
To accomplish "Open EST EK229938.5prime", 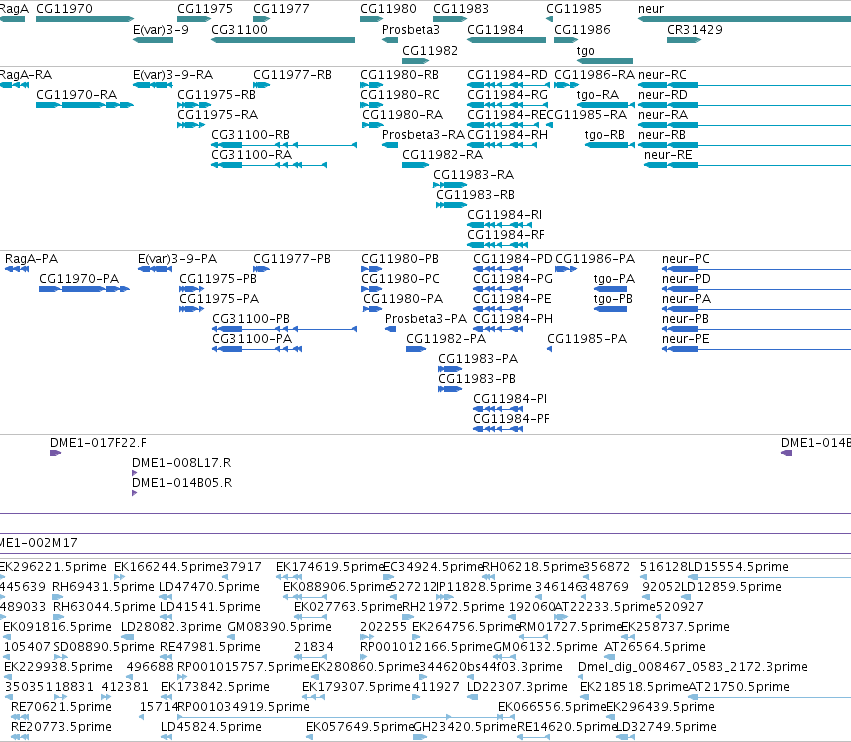I will tap(58, 667).
